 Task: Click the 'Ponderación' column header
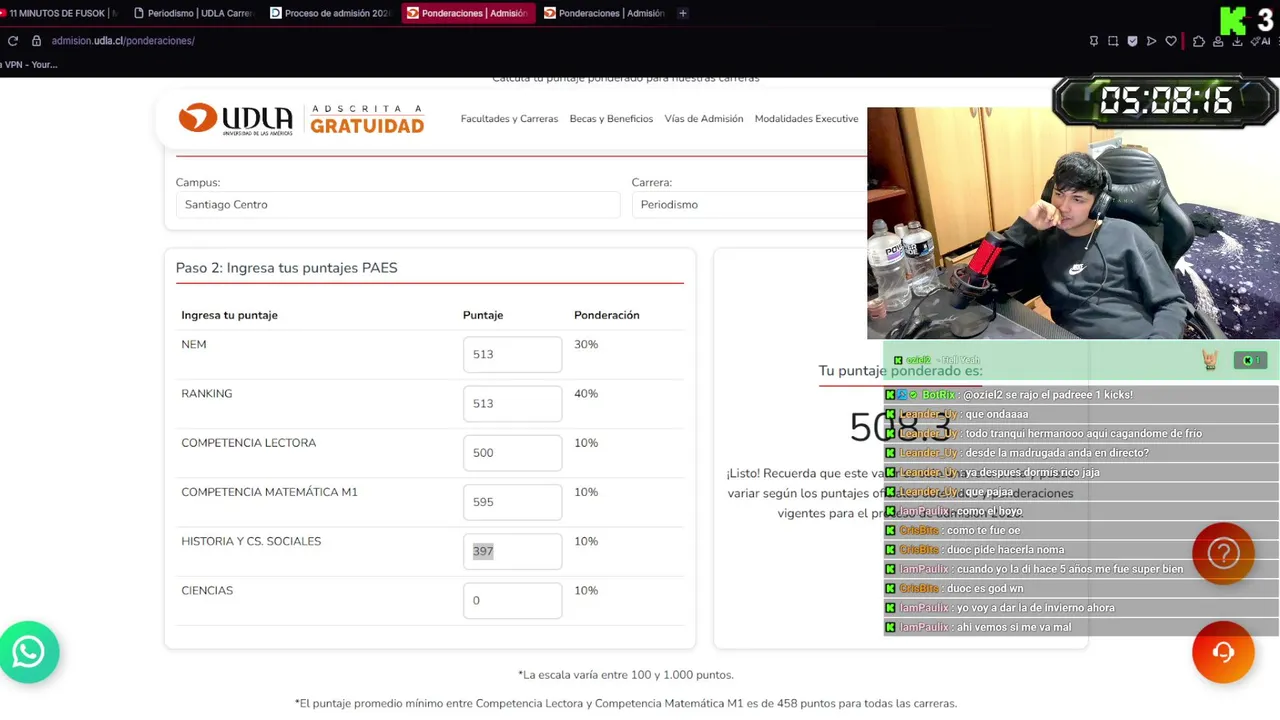pos(606,315)
